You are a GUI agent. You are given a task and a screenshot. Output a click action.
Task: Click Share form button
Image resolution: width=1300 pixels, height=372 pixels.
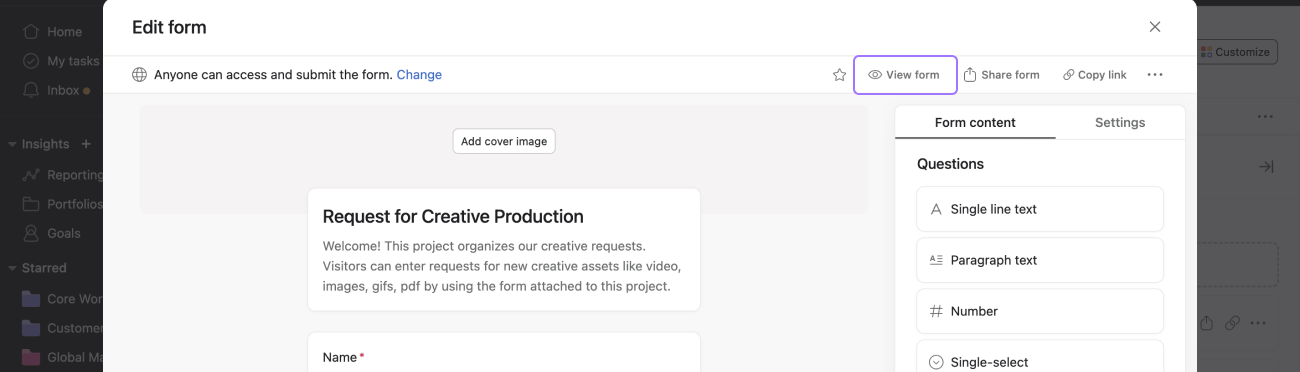click(x=1002, y=75)
